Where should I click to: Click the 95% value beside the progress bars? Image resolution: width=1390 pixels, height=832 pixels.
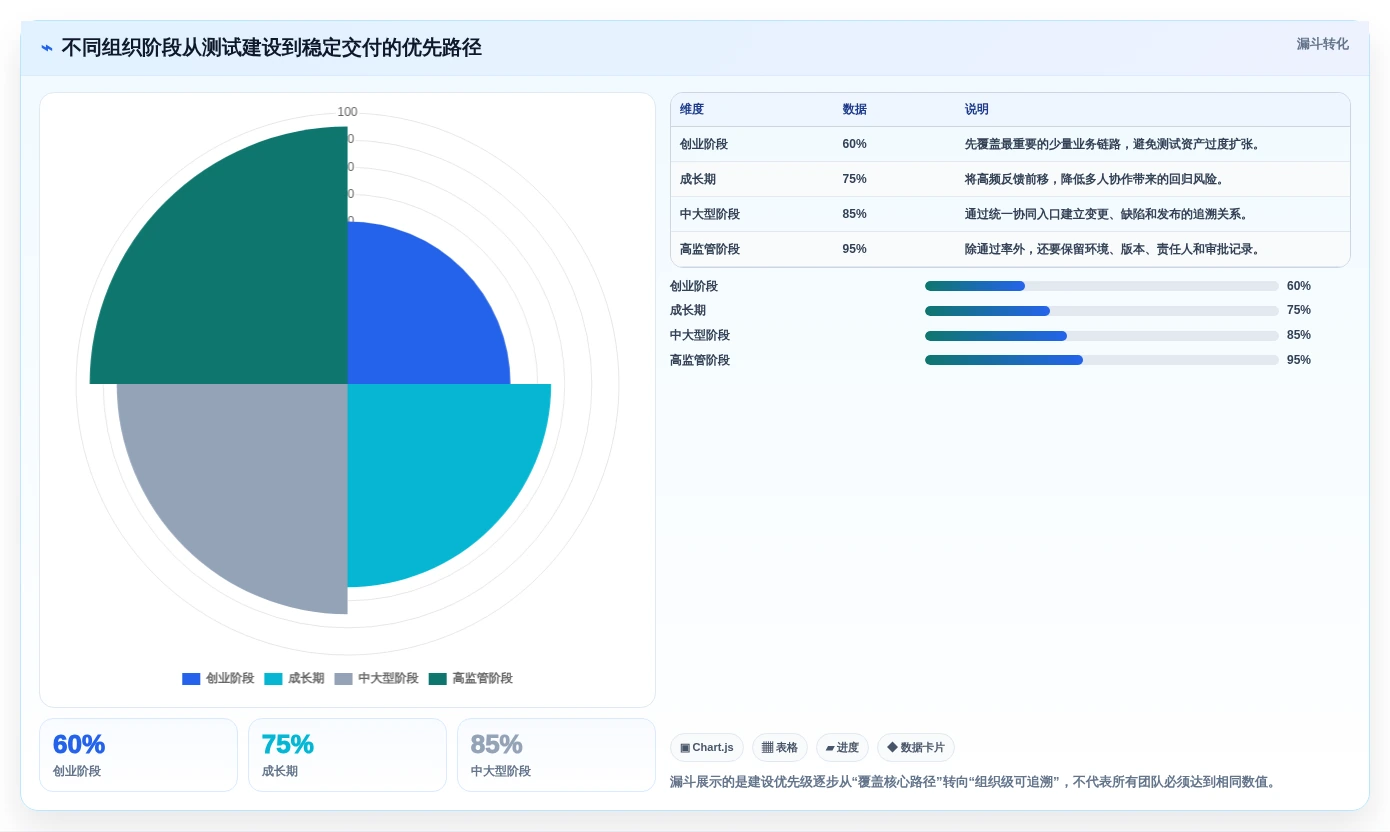(x=1299, y=360)
